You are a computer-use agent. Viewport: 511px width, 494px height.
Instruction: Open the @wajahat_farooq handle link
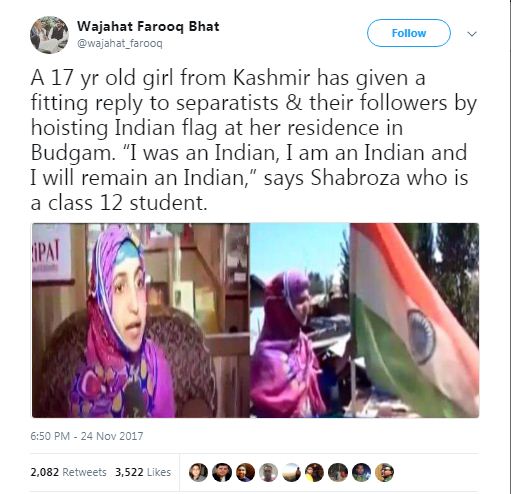[120, 44]
